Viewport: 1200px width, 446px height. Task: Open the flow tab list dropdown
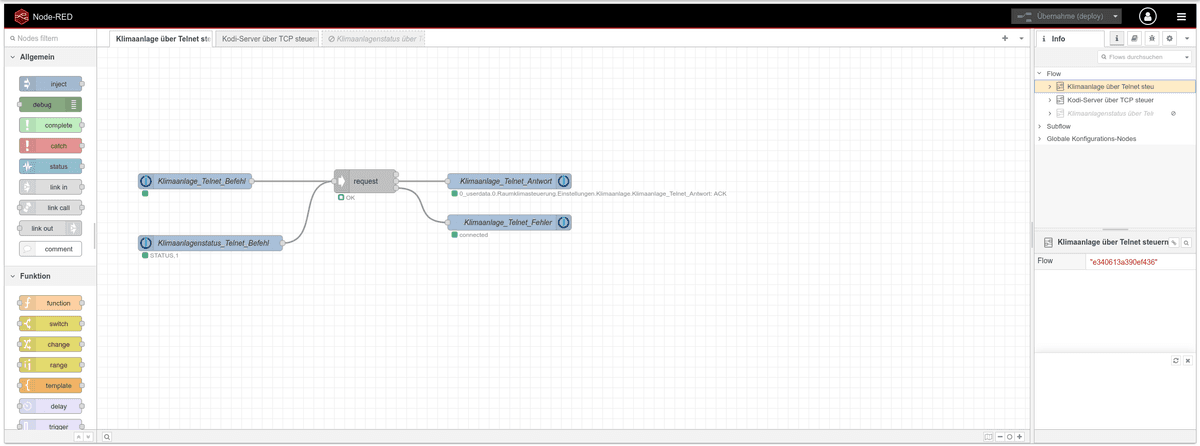[1021, 39]
